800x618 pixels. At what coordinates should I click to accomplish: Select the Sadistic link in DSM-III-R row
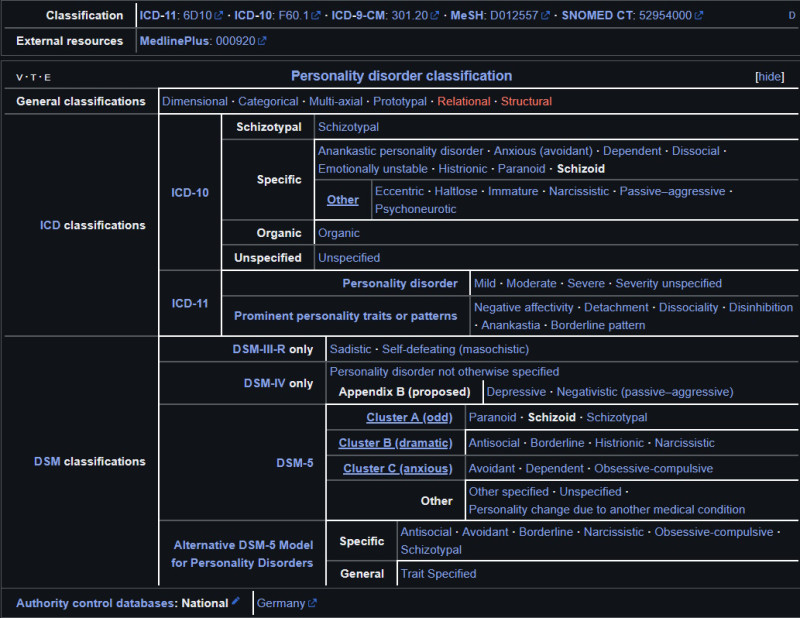click(x=352, y=349)
